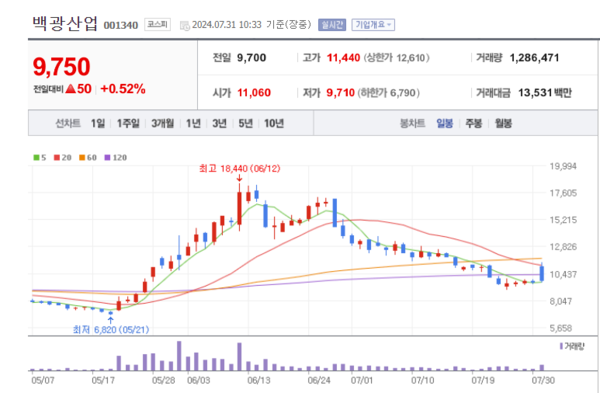Viewport: 600px width, 393px height.
Task: Select the 1주일 line chart tab
Action: click(128, 123)
